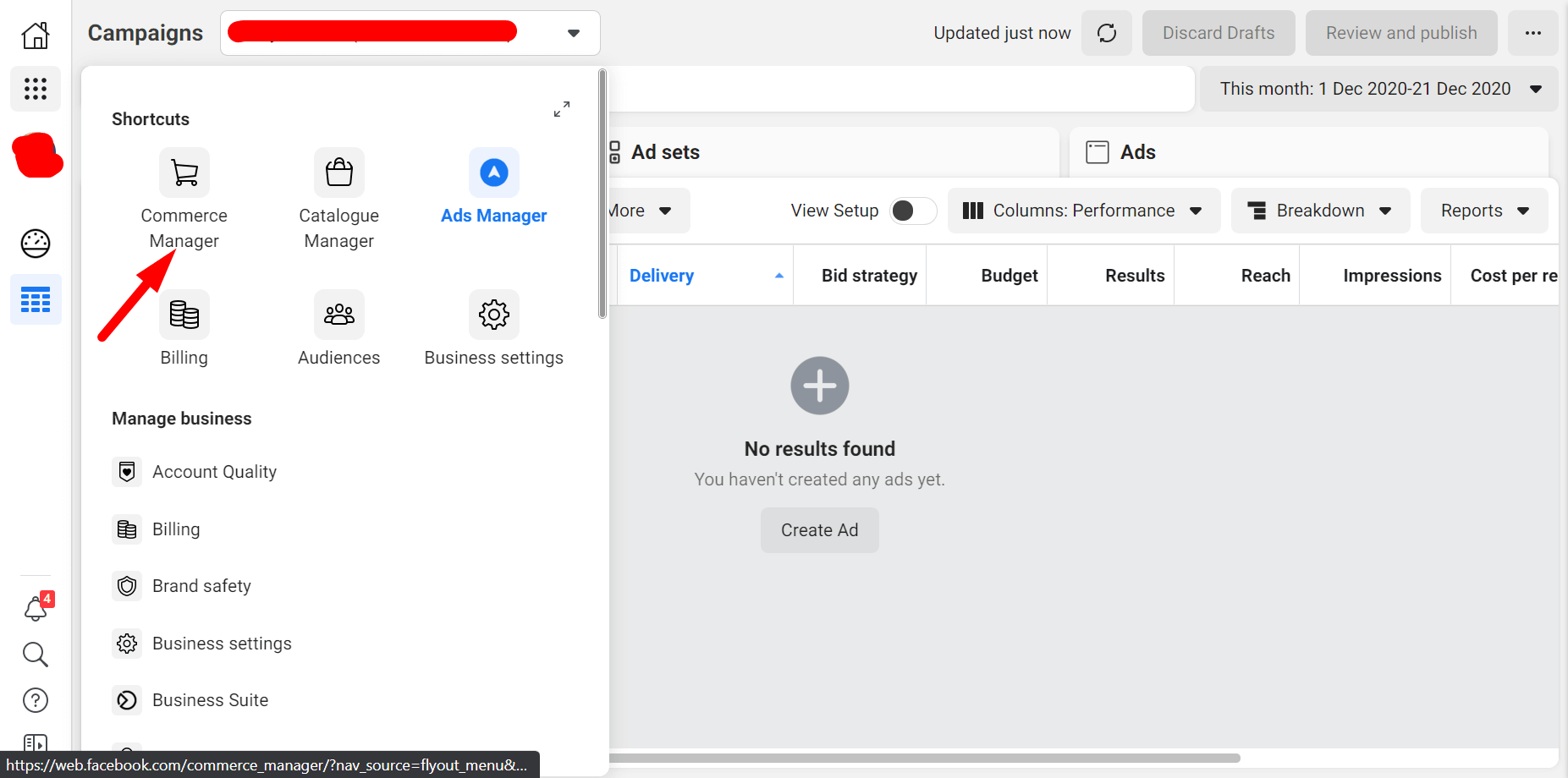Image resolution: width=1568 pixels, height=778 pixels.
Task: Toggle the View Setup switch
Action: pyautogui.click(x=912, y=211)
